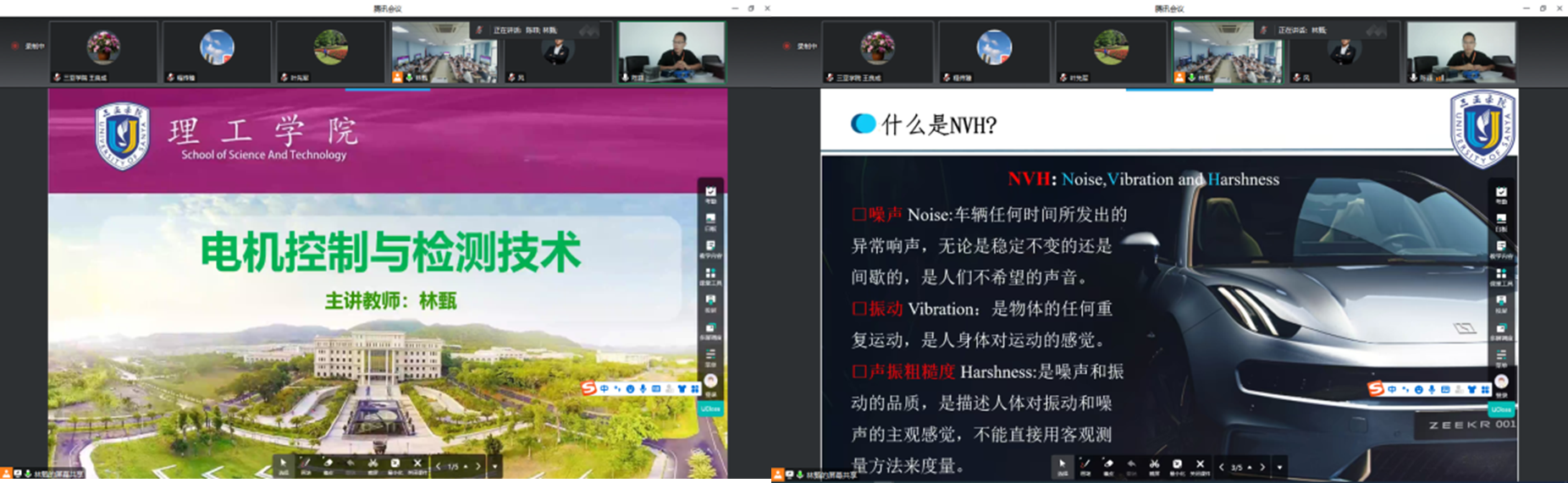Viewport: 1568px width, 483px height.
Task: Click the Sogou skin shirt icon in left window
Action: [682, 389]
